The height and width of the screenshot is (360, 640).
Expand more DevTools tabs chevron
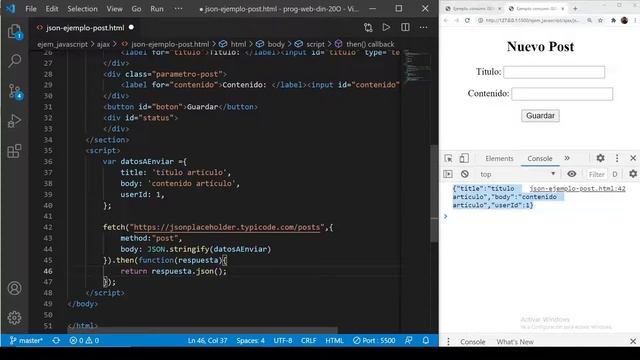pyautogui.click(x=567, y=158)
